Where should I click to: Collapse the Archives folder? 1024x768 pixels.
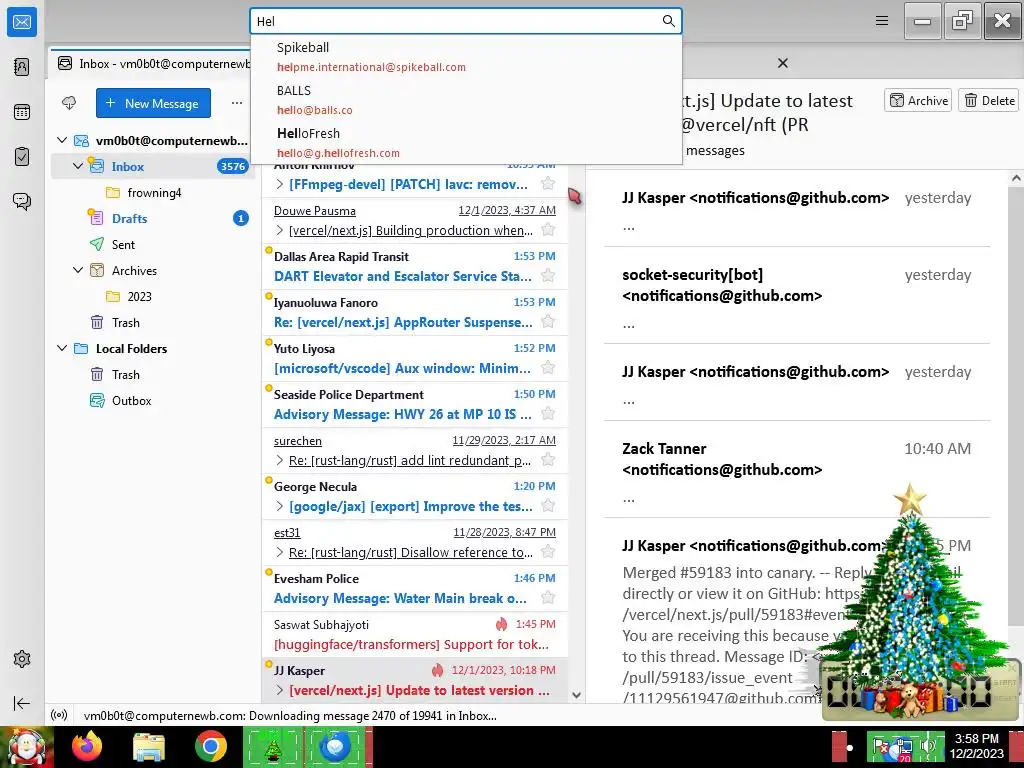(x=78, y=270)
